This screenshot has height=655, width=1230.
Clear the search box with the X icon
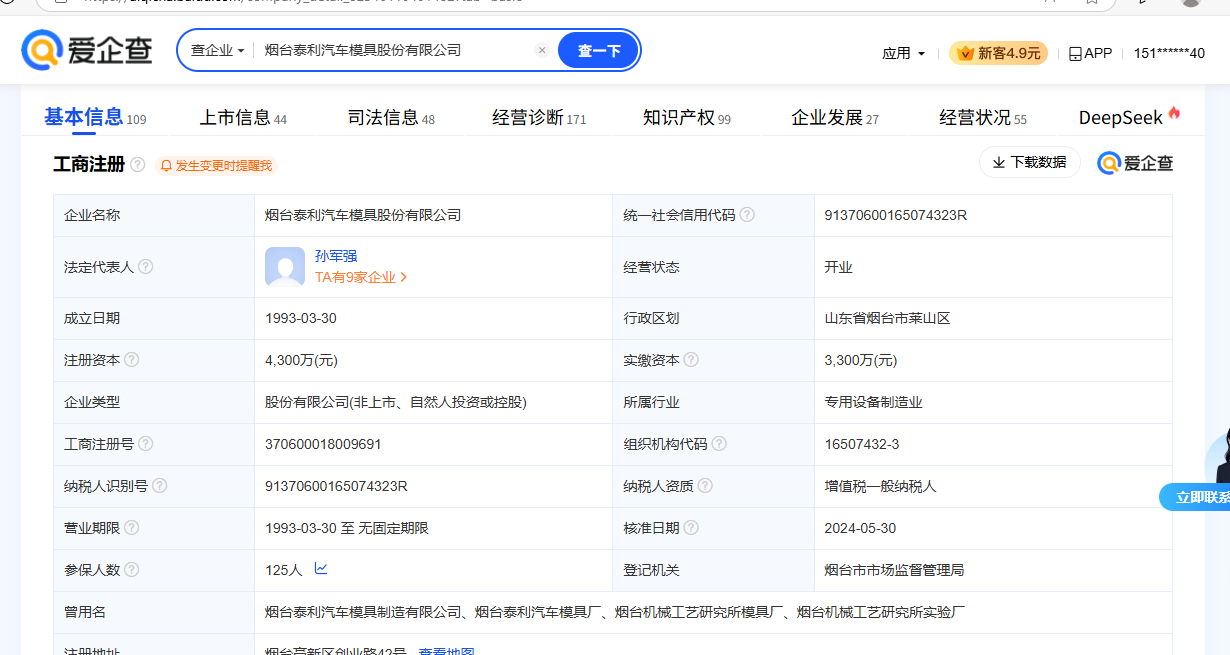[542, 50]
